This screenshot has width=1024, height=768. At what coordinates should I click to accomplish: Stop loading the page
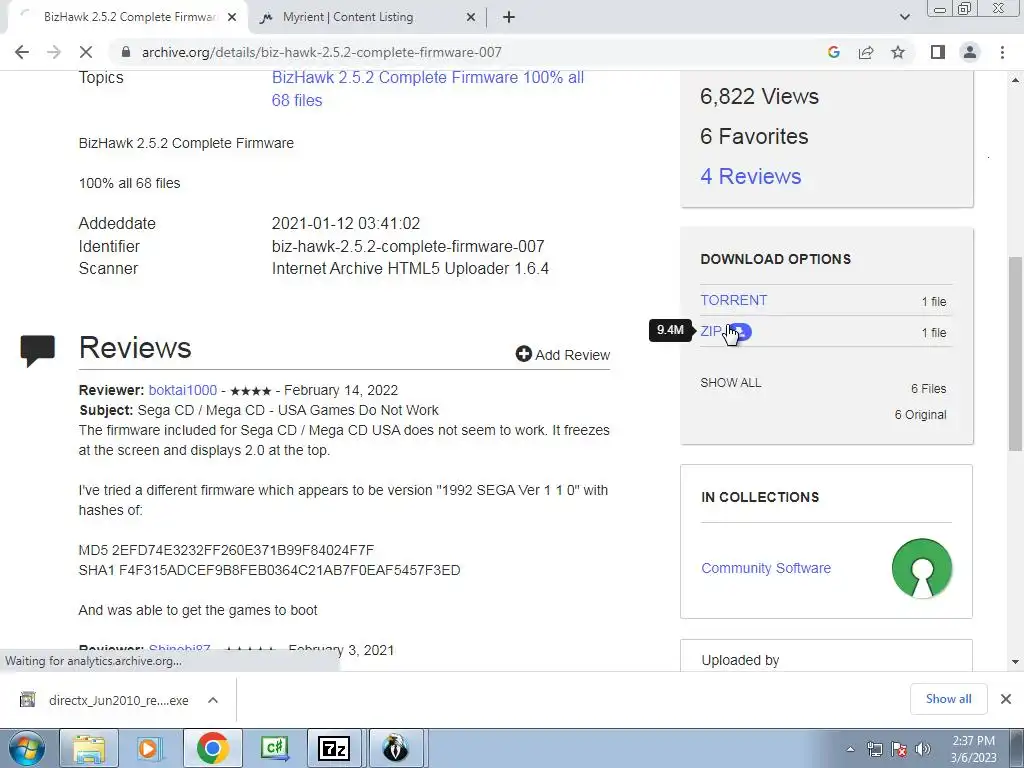point(86,52)
